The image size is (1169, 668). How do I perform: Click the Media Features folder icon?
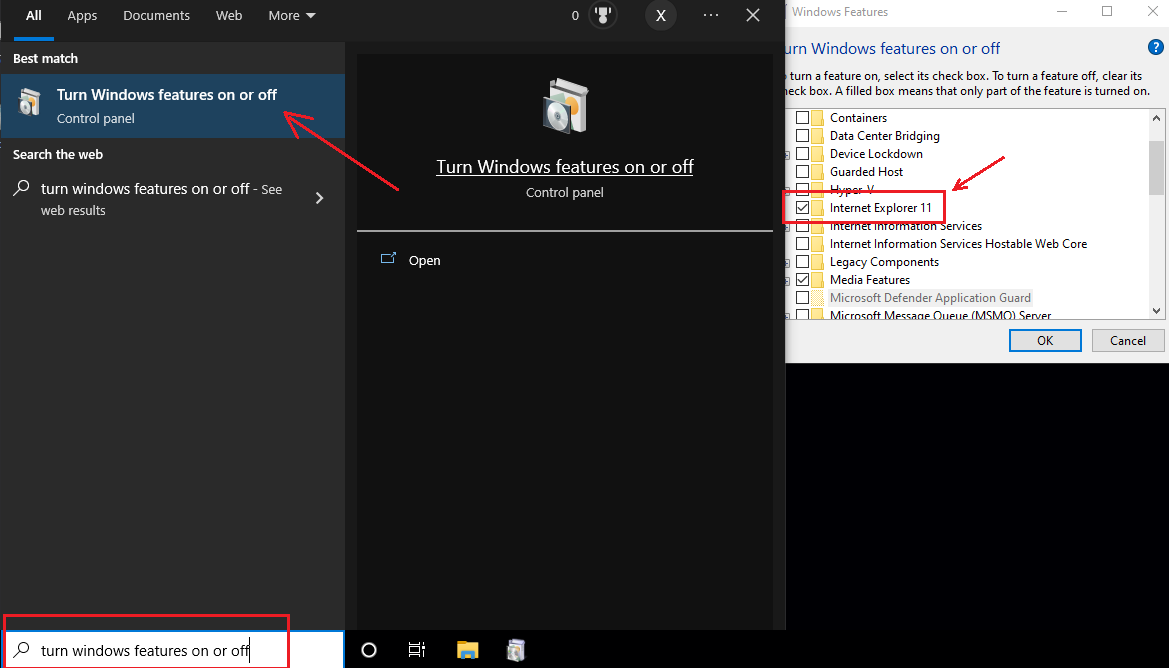(x=818, y=280)
